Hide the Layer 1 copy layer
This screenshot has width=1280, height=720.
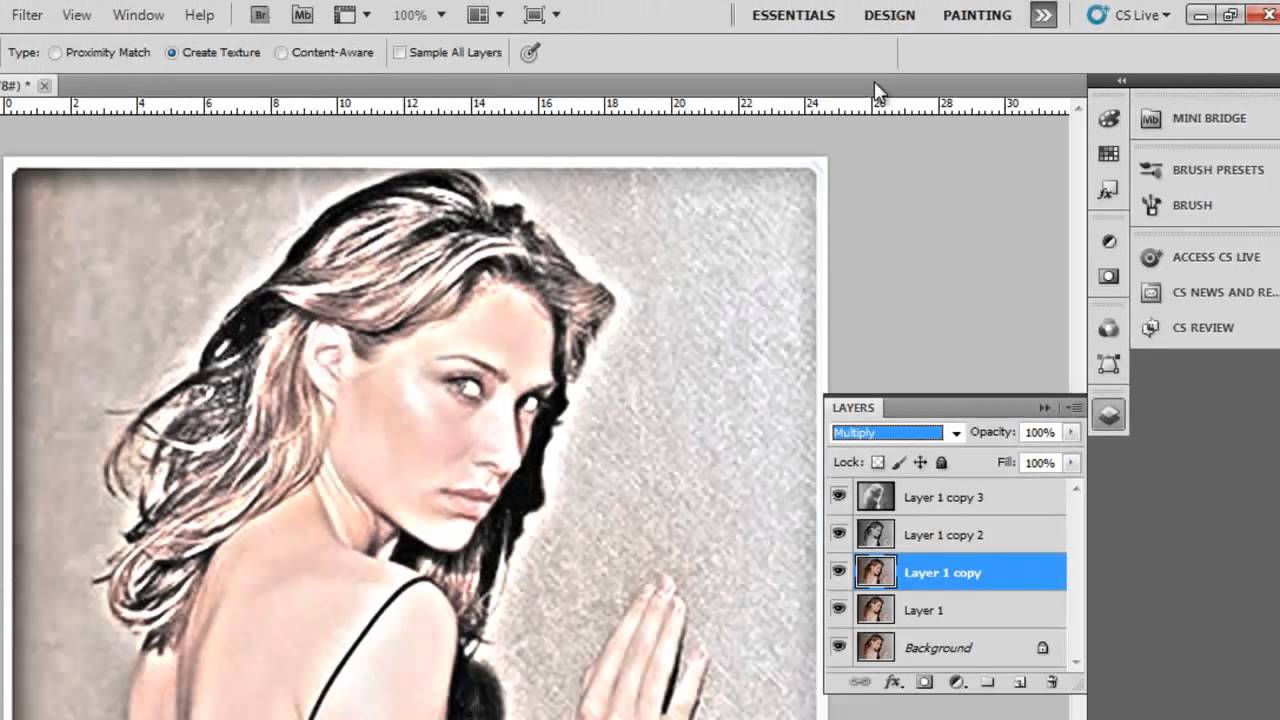838,572
